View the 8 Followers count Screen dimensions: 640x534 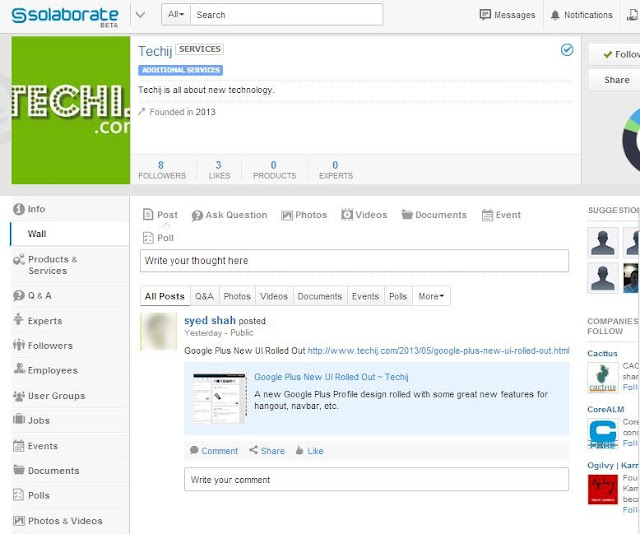[162, 170]
